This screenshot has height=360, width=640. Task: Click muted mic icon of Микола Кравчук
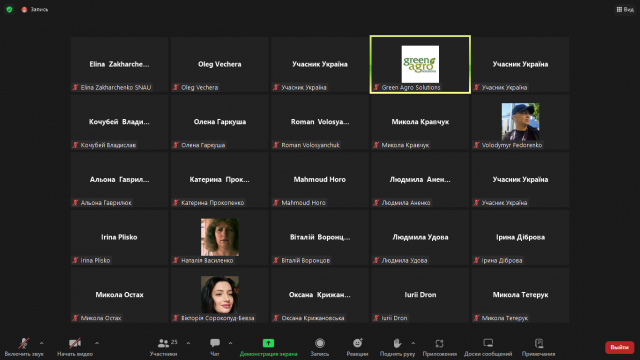pyautogui.click(x=376, y=145)
